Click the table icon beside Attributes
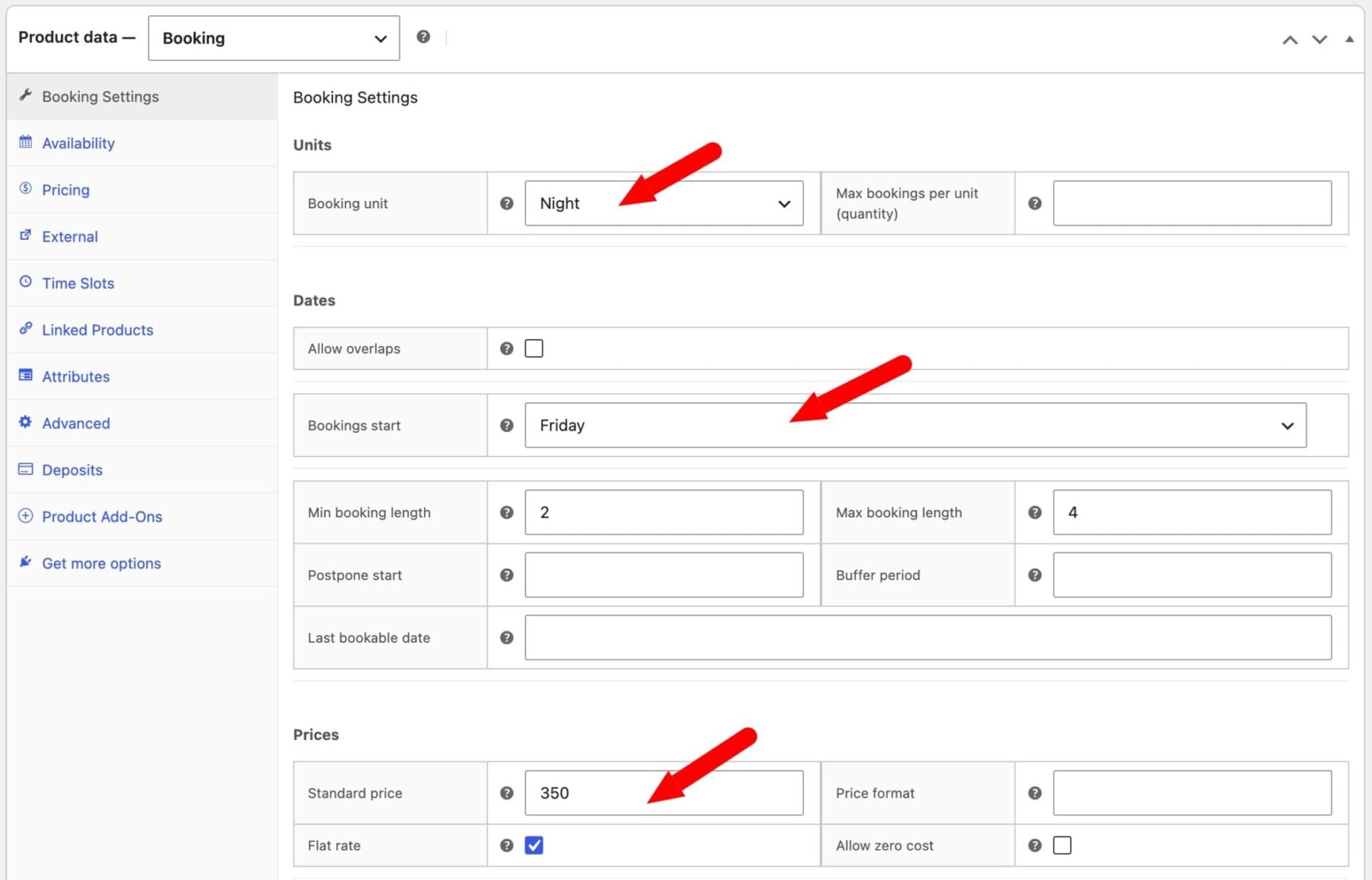Image resolution: width=1372 pixels, height=880 pixels. pyautogui.click(x=26, y=375)
